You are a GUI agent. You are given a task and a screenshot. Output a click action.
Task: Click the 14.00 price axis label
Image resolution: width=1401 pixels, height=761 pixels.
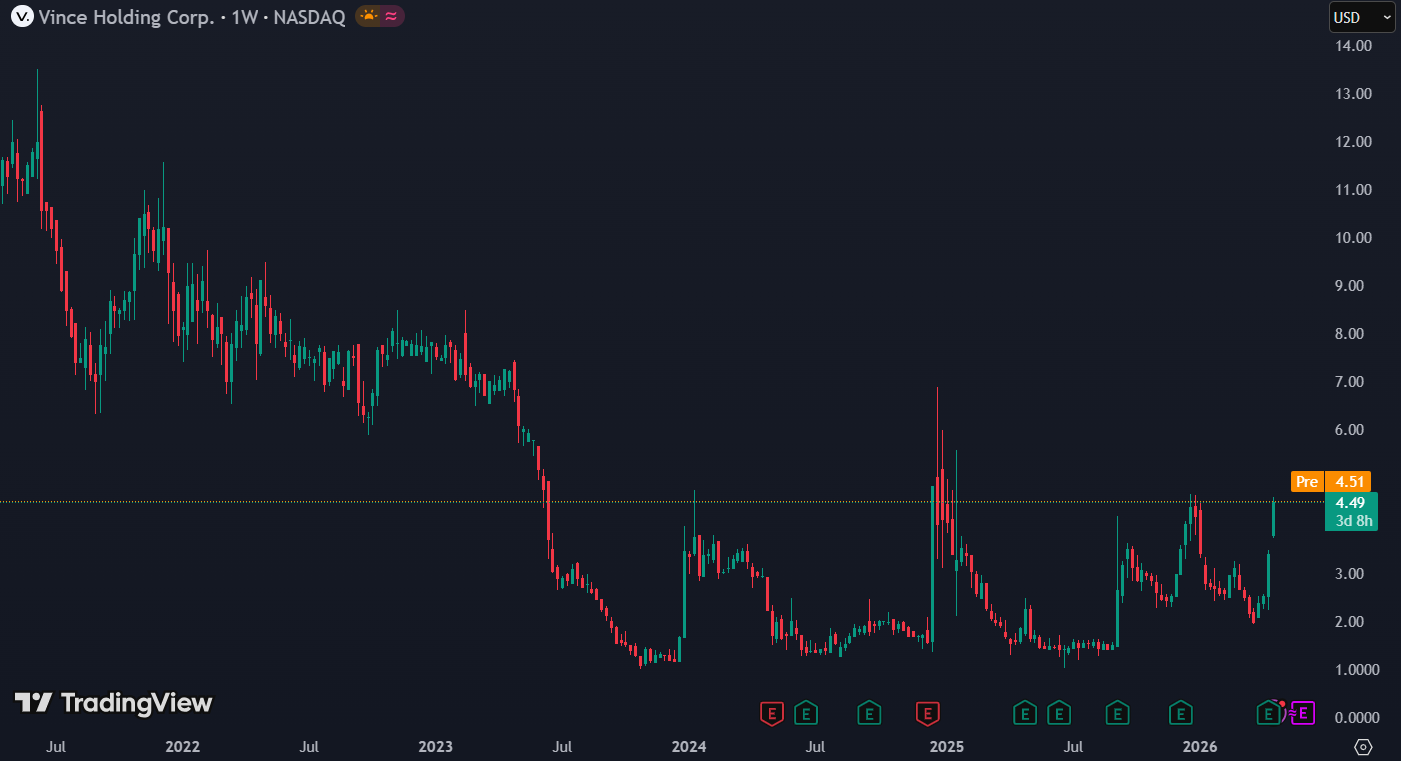(1352, 46)
